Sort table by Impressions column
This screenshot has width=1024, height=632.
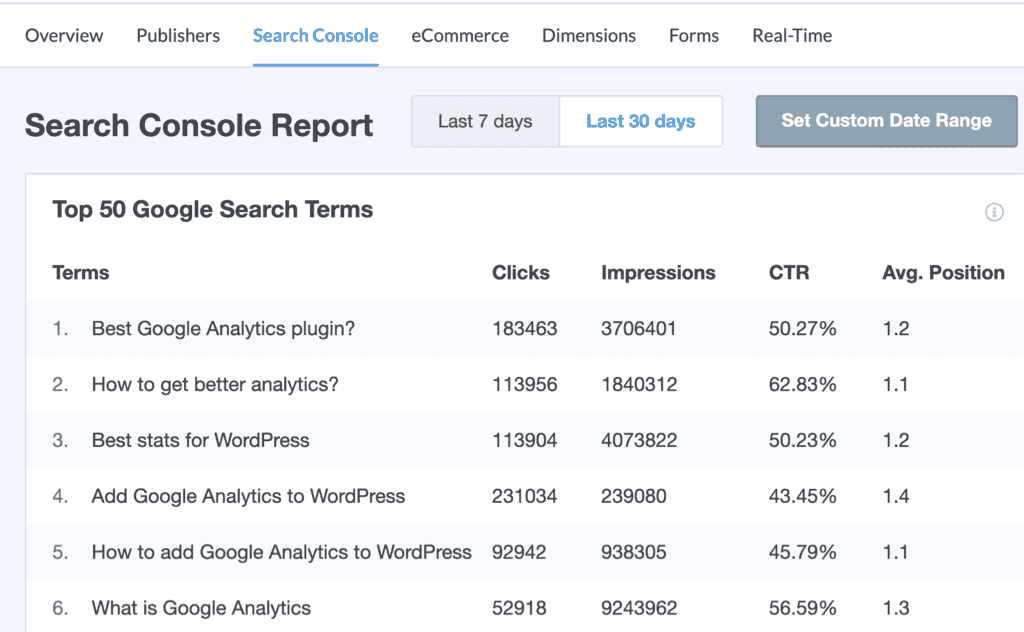point(657,272)
